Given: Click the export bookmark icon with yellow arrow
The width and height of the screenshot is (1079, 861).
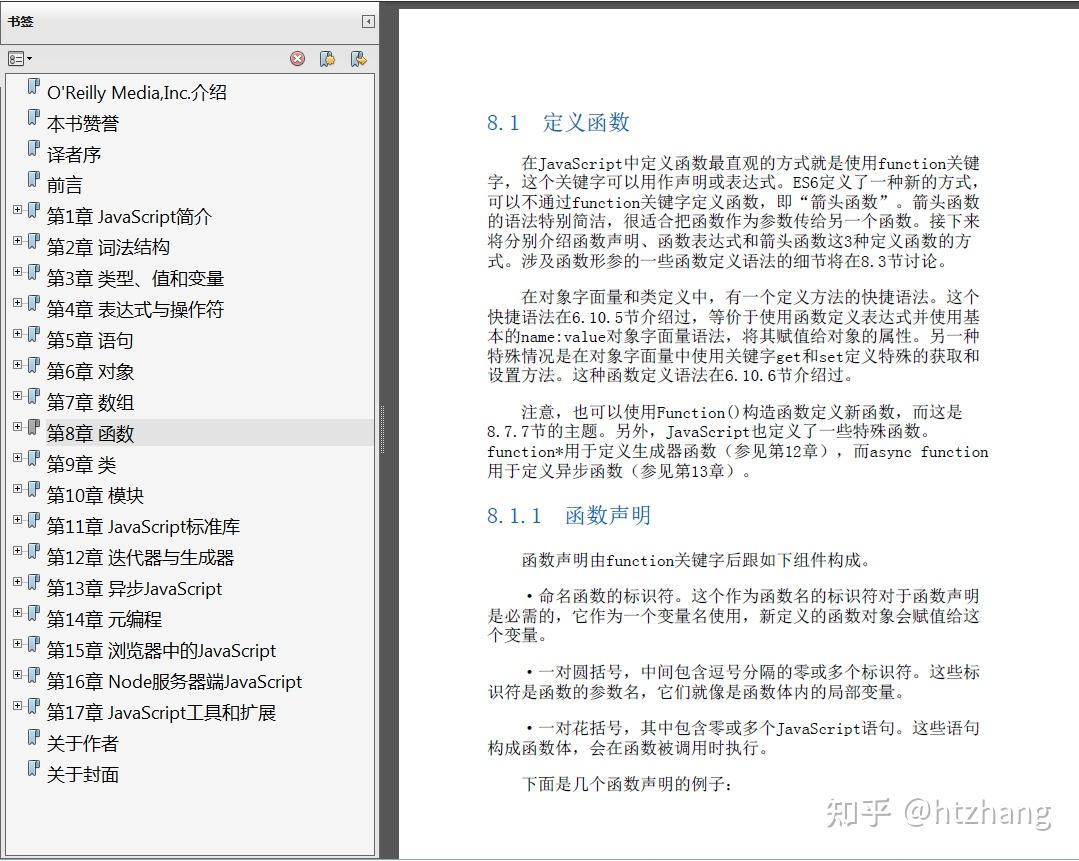Looking at the screenshot, I should coord(358,58).
